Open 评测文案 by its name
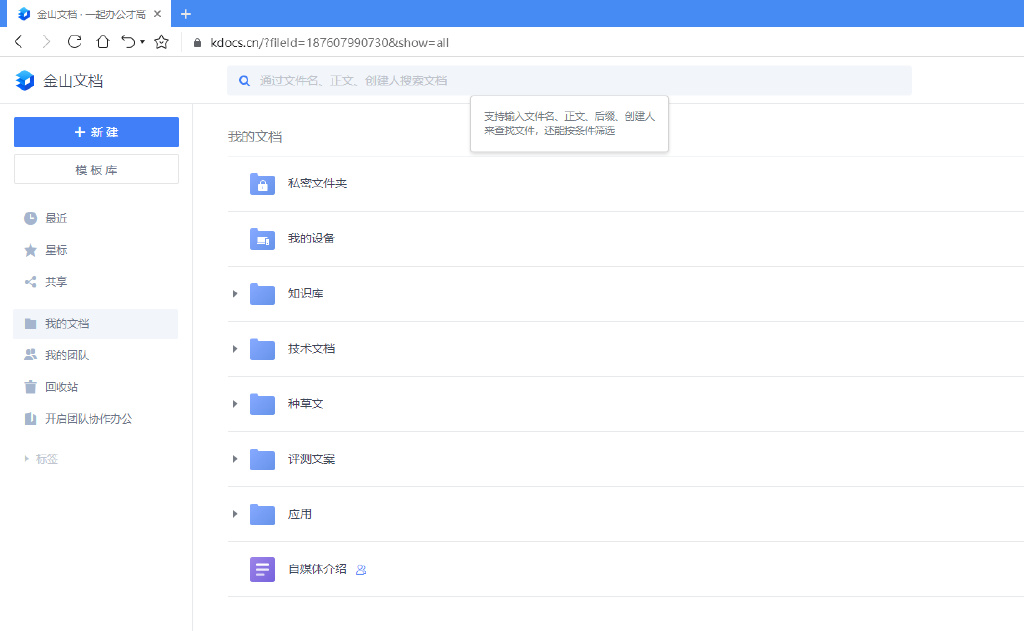 pos(312,459)
